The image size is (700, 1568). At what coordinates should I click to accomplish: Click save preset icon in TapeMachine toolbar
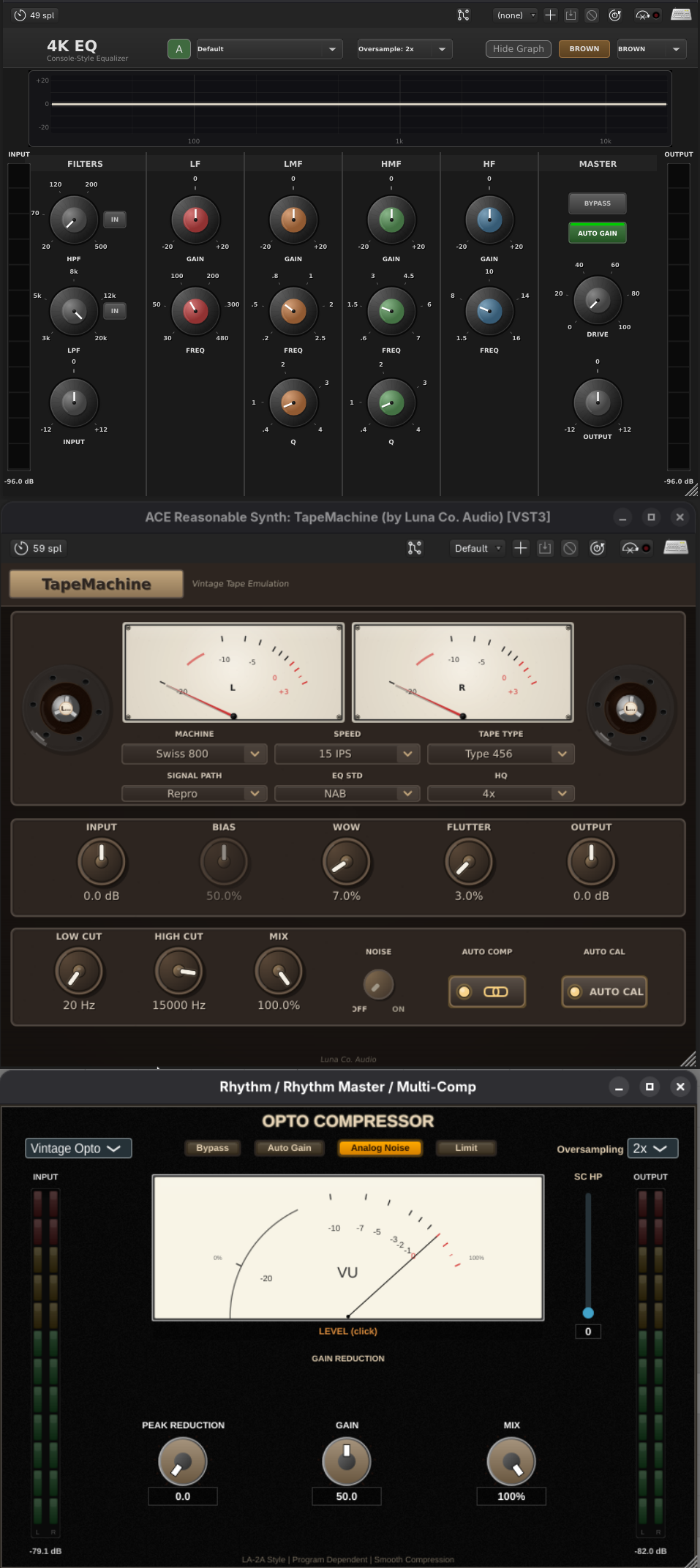click(x=545, y=548)
